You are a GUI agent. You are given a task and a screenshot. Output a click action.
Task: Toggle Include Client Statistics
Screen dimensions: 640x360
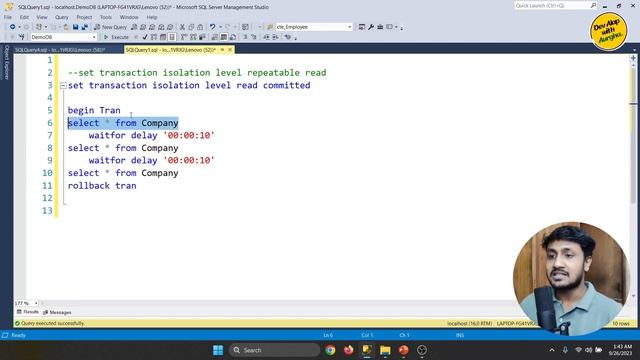[x=202, y=37]
